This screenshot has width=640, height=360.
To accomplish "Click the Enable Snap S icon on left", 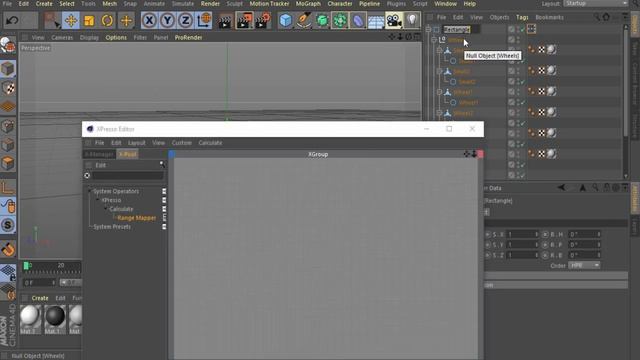I will coord(8,225).
